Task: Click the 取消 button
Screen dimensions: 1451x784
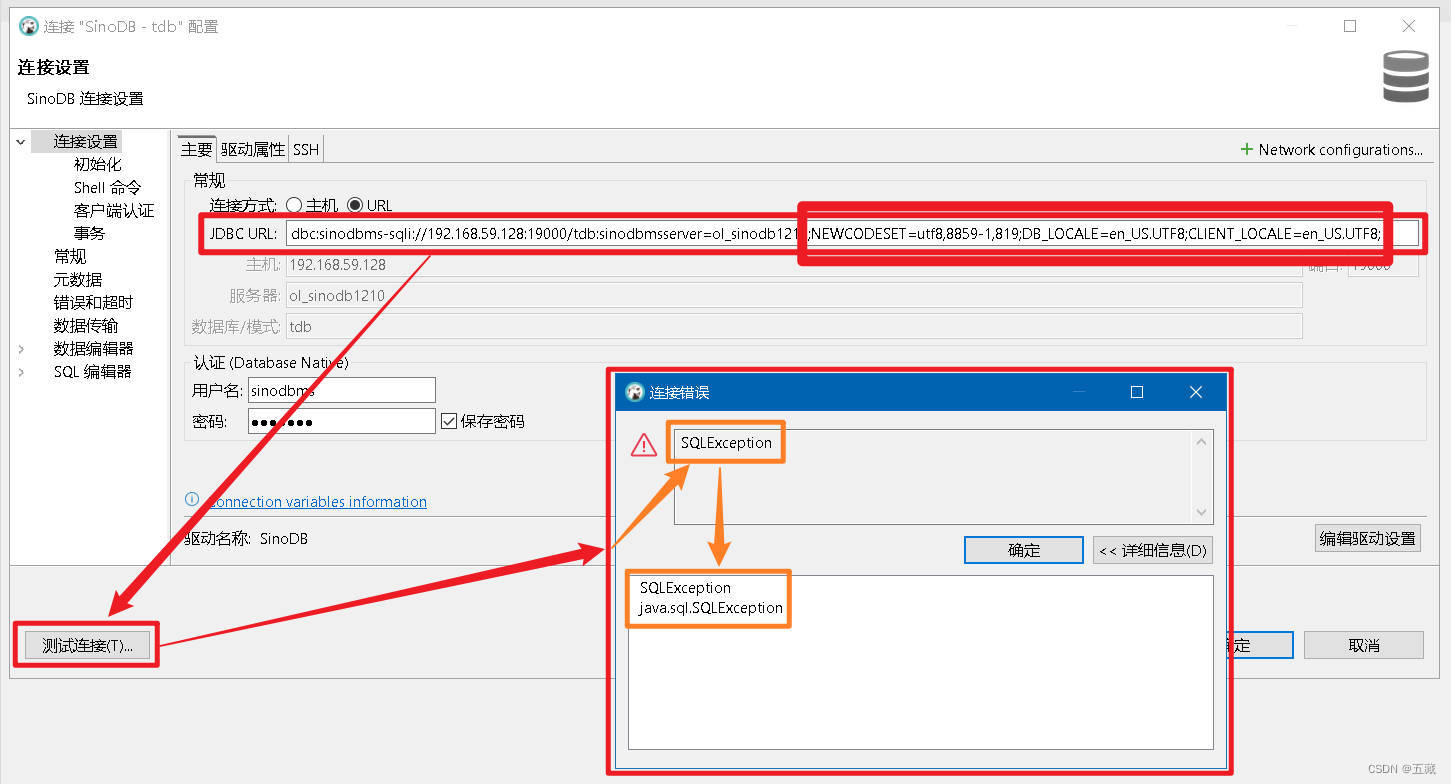Action: [x=1364, y=645]
